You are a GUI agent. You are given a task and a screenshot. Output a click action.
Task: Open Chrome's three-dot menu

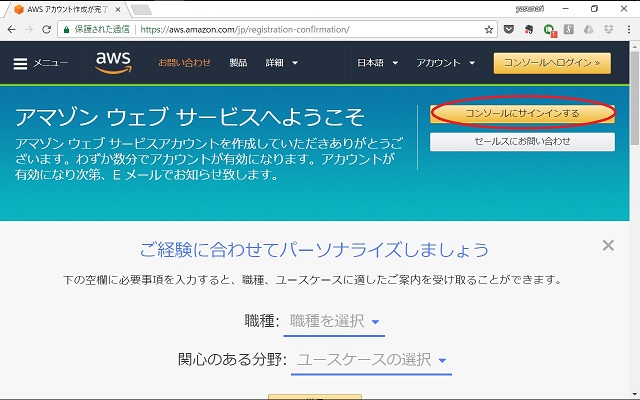point(629,29)
